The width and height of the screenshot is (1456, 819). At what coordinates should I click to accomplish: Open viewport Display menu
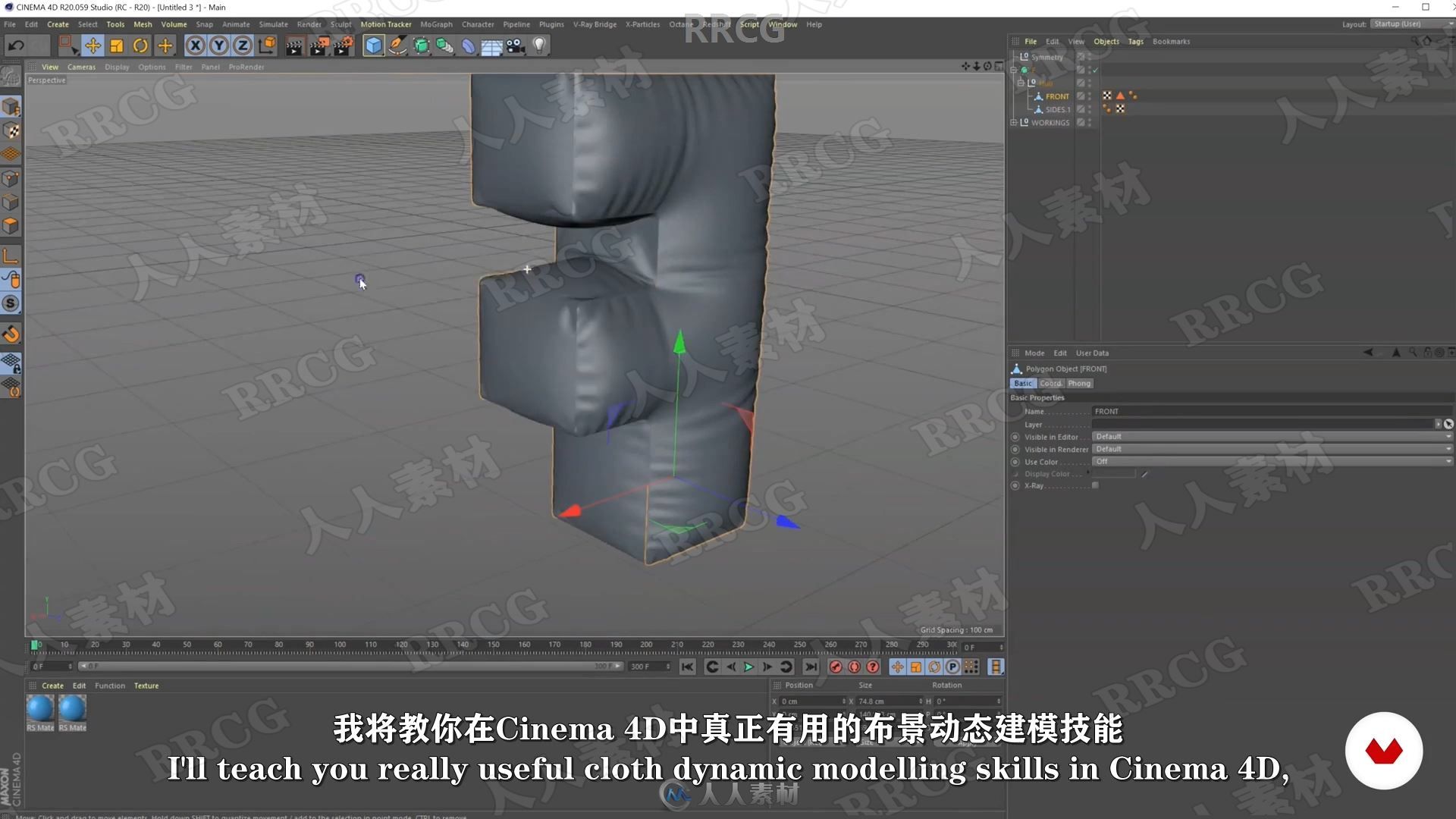[x=117, y=67]
